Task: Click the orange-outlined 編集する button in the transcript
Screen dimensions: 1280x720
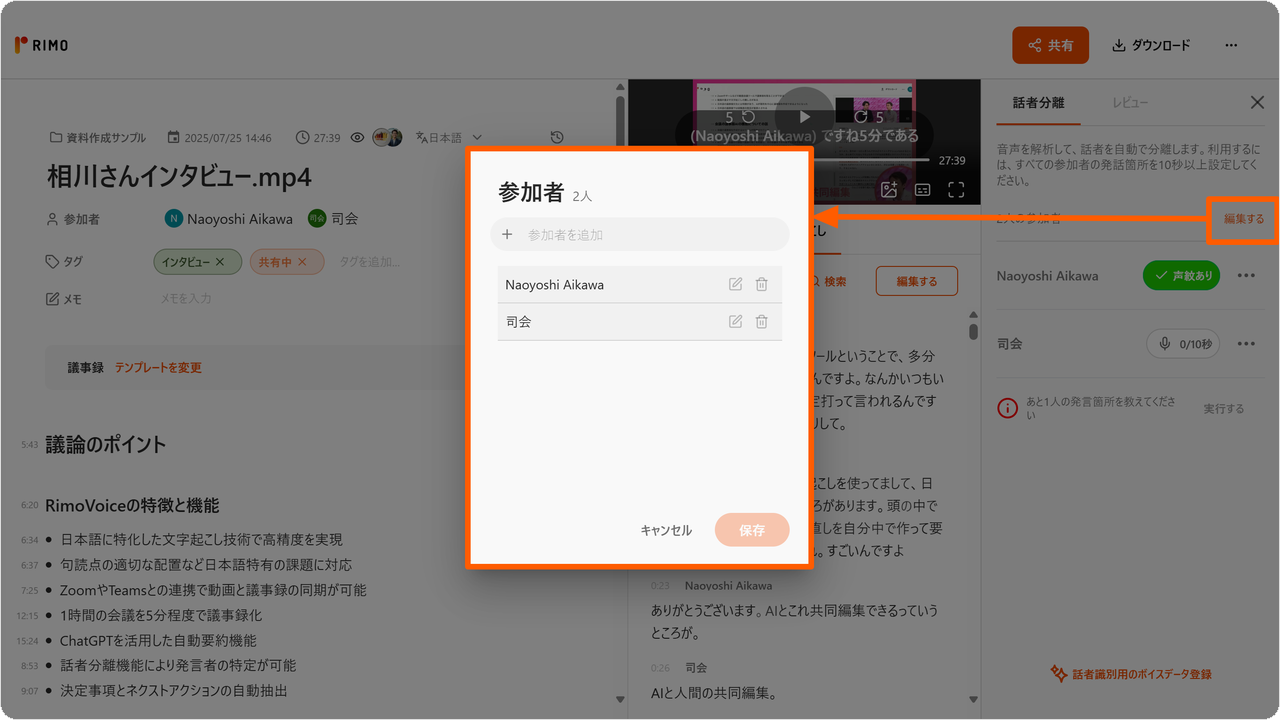Action: (x=916, y=281)
